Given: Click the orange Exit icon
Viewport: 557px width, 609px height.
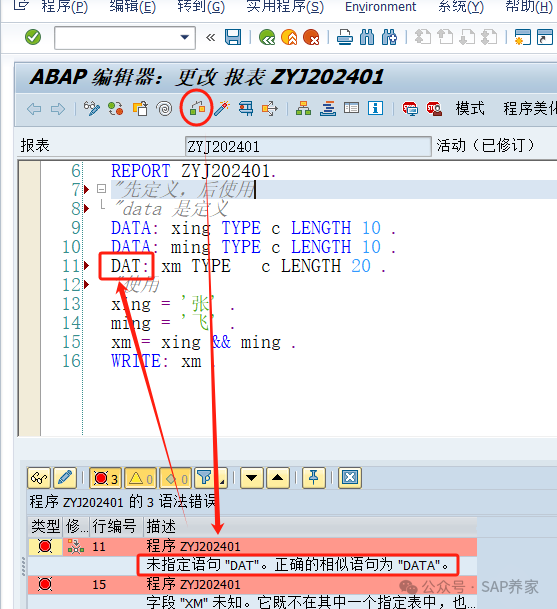Looking at the screenshot, I should click(289, 38).
